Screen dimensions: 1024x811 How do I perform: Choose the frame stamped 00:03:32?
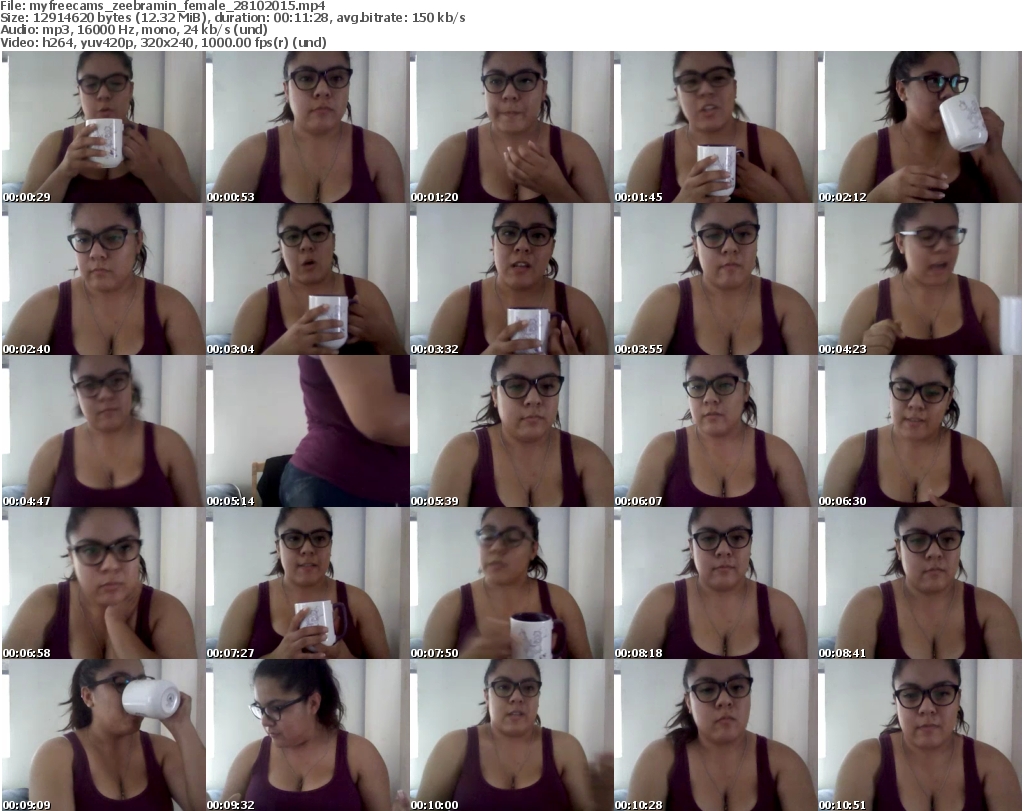click(511, 279)
